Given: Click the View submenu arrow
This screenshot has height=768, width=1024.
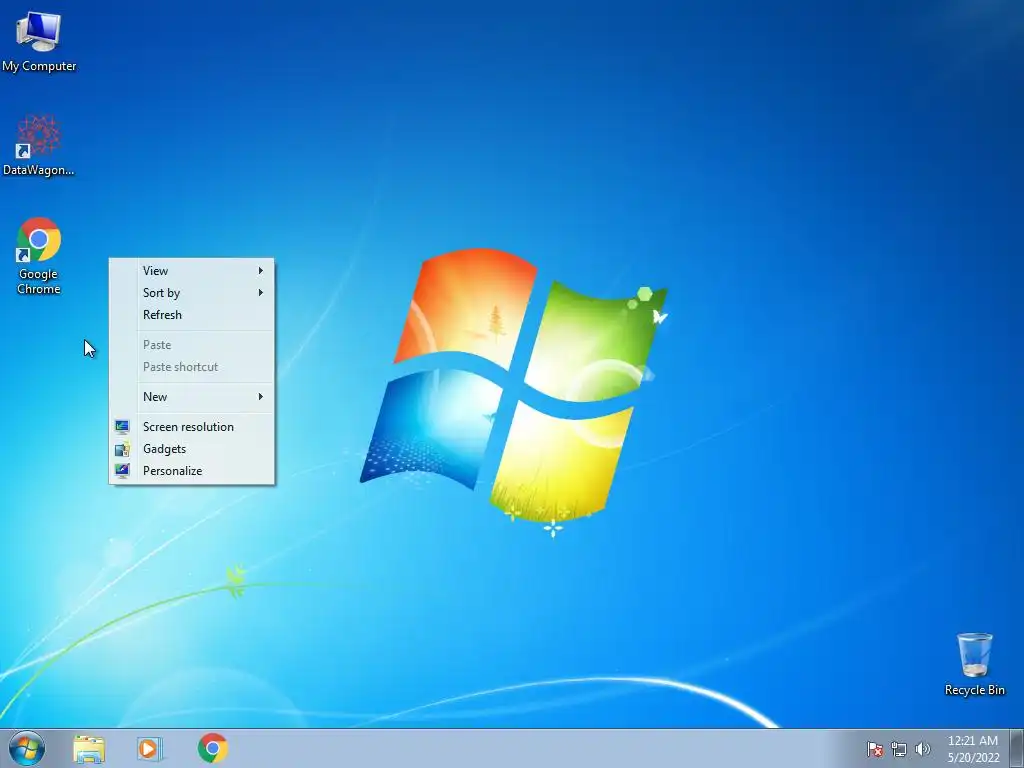Looking at the screenshot, I should 261,270.
